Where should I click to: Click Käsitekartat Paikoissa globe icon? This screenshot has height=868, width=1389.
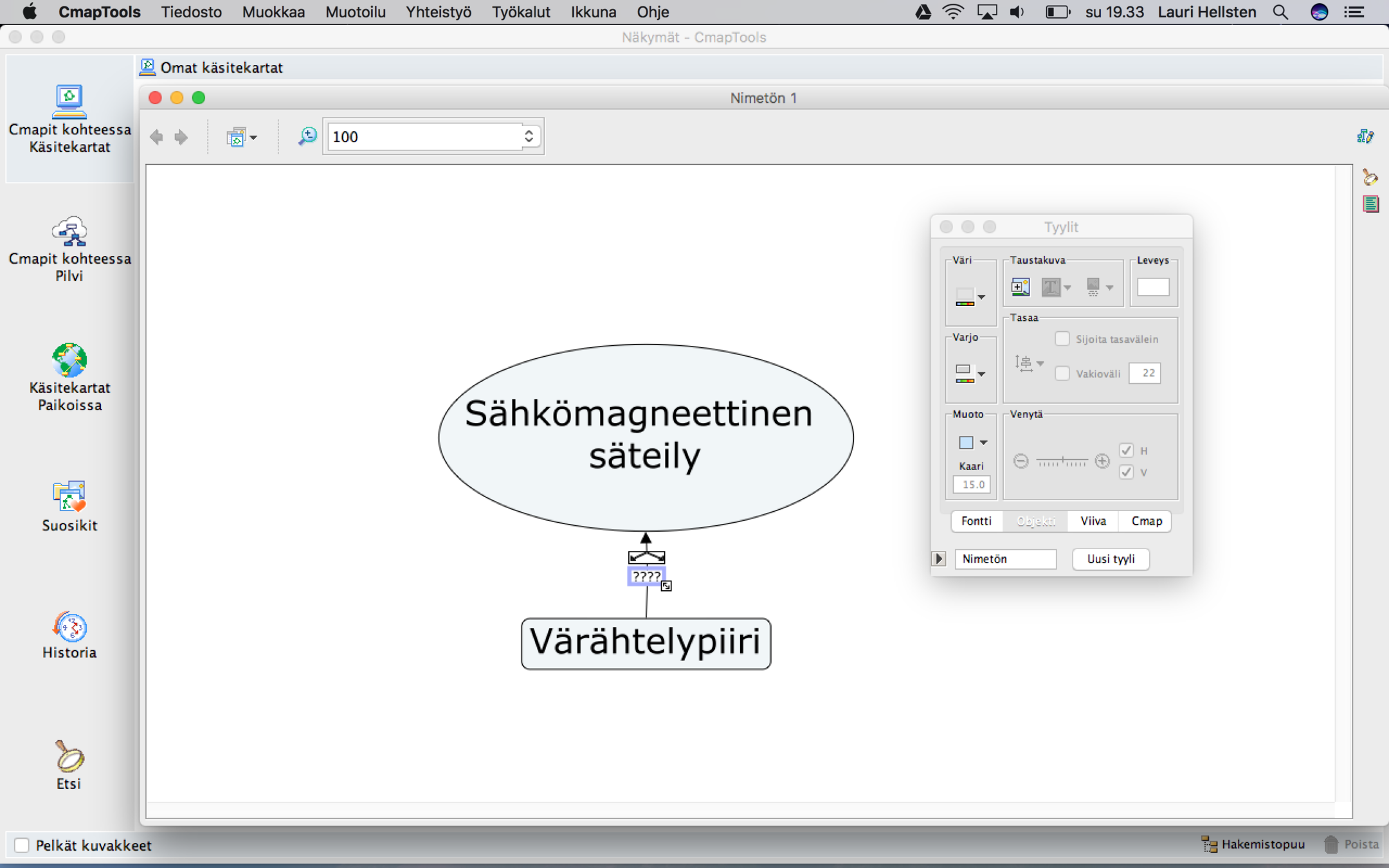pyautogui.click(x=69, y=360)
